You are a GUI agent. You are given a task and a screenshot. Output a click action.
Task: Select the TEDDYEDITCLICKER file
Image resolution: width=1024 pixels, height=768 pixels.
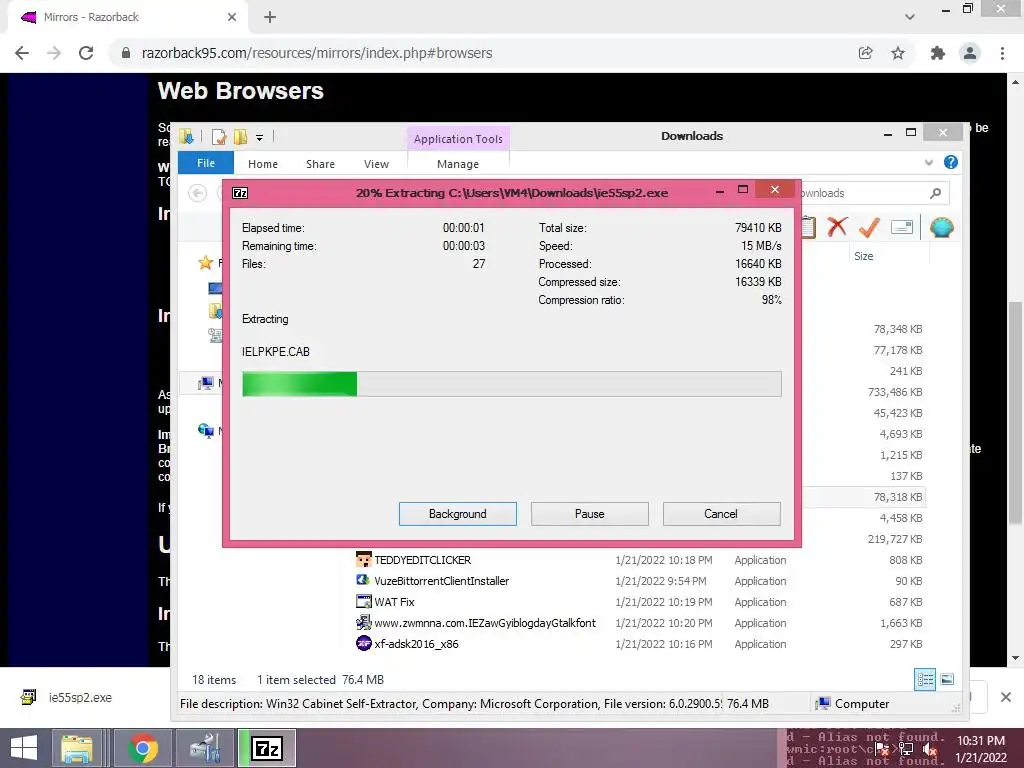click(x=423, y=560)
